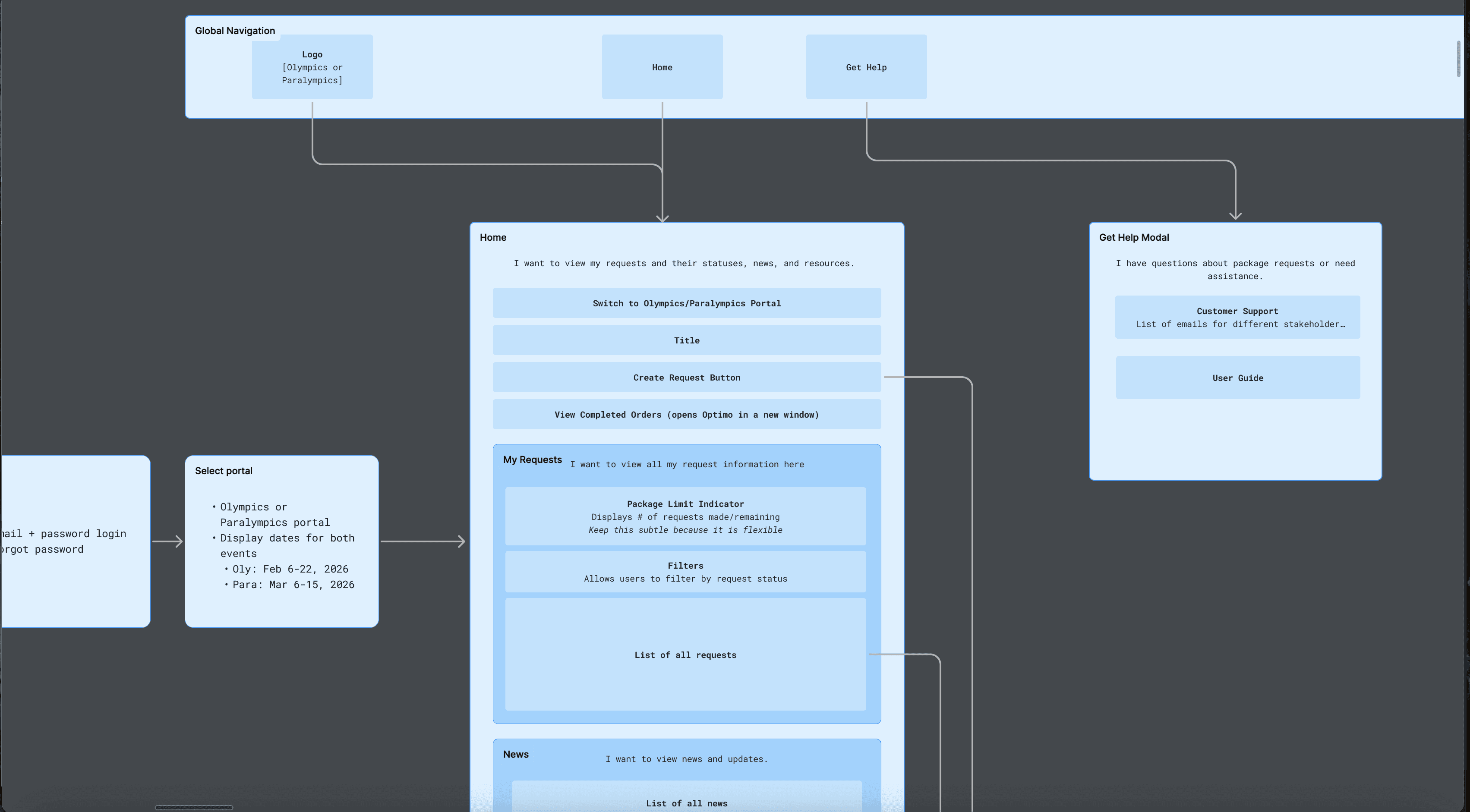Image resolution: width=1470 pixels, height=812 pixels.
Task: Select the Filters card in My Requests
Action: tap(685, 571)
